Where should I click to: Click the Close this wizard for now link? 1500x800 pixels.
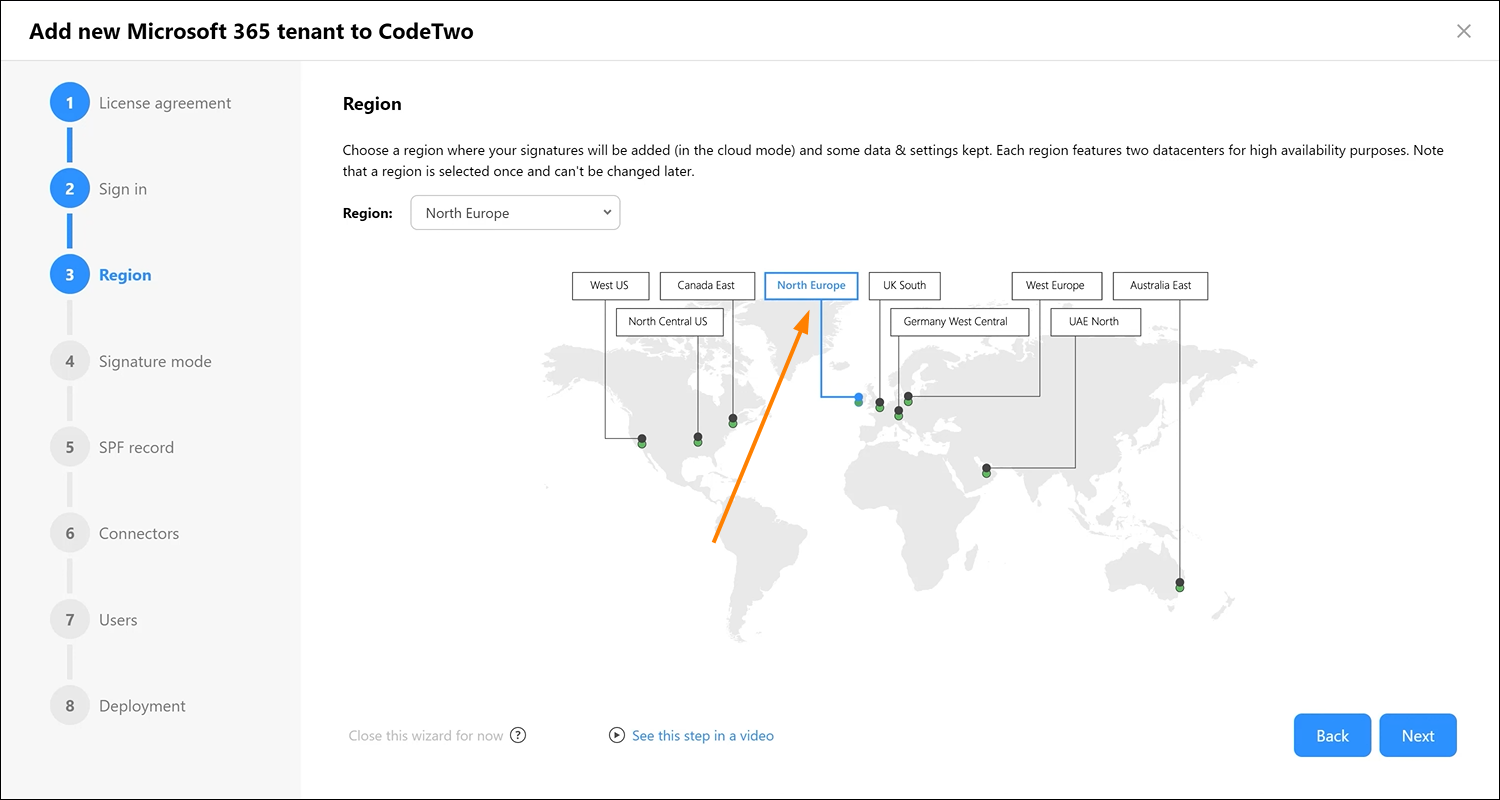tap(426, 735)
